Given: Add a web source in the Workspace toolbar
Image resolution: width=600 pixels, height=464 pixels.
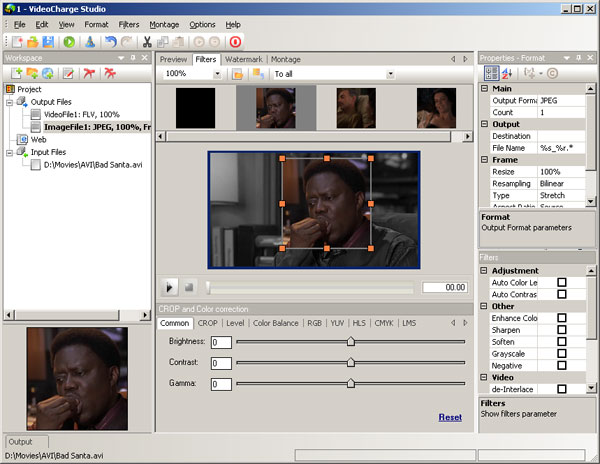Looking at the screenshot, I should pos(48,73).
